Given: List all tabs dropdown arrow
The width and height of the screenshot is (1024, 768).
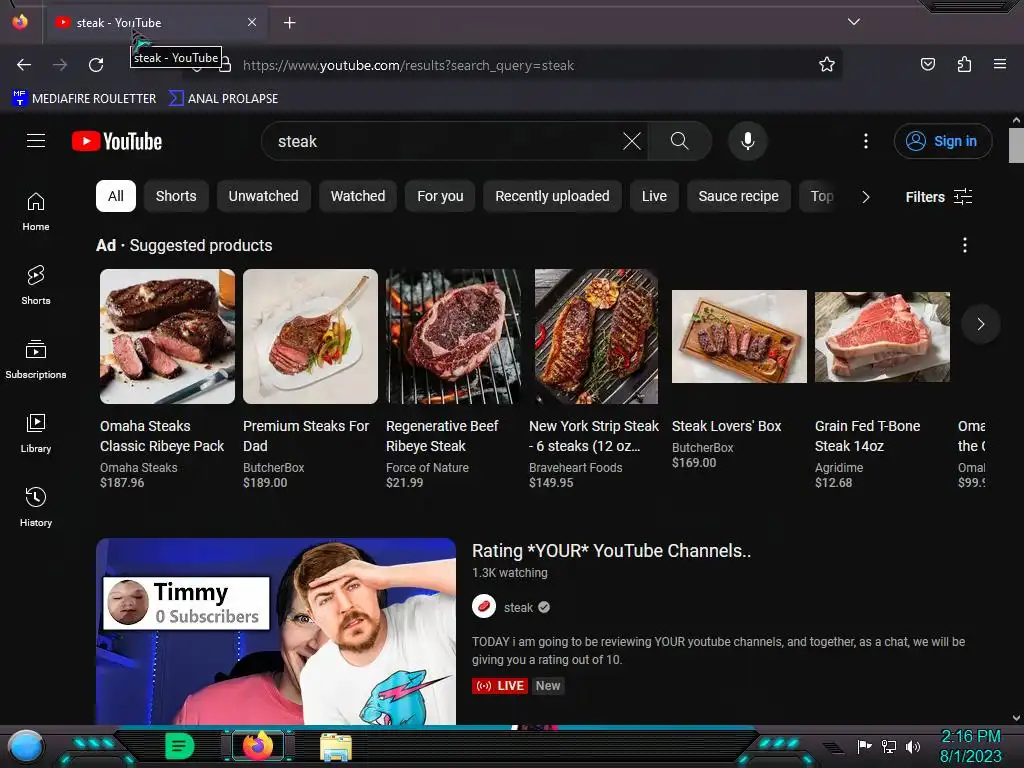Looking at the screenshot, I should tap(854, 22).
